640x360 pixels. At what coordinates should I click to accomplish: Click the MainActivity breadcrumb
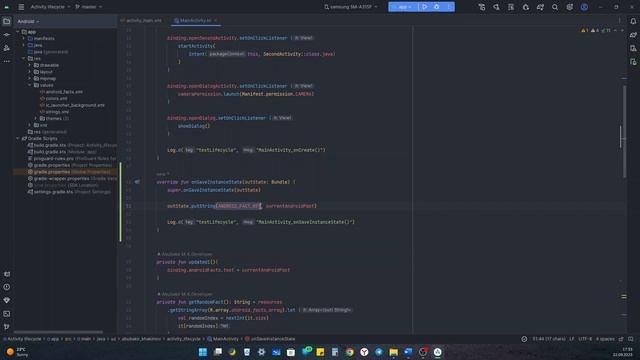223,339
